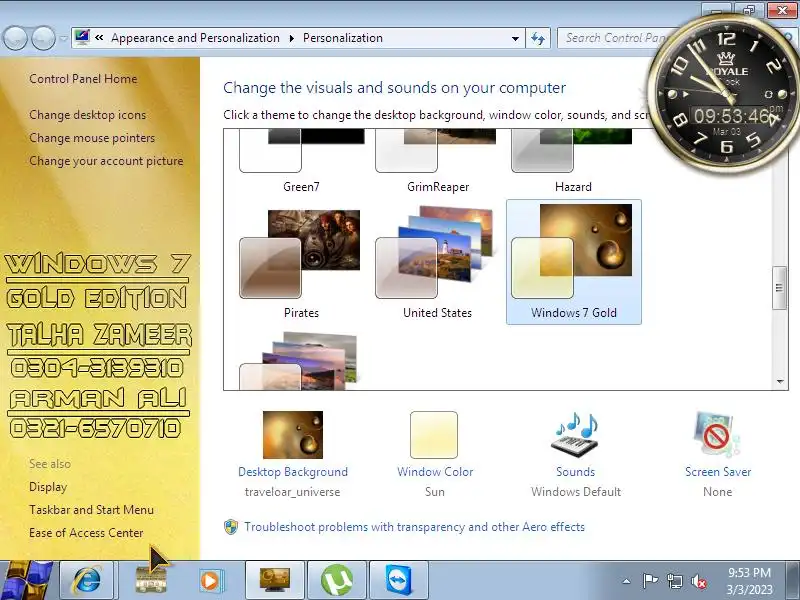The width and height of the screenshot is (800, 600).
Task: Apply the GrimReaper theme
Action: tap(437, 161)
